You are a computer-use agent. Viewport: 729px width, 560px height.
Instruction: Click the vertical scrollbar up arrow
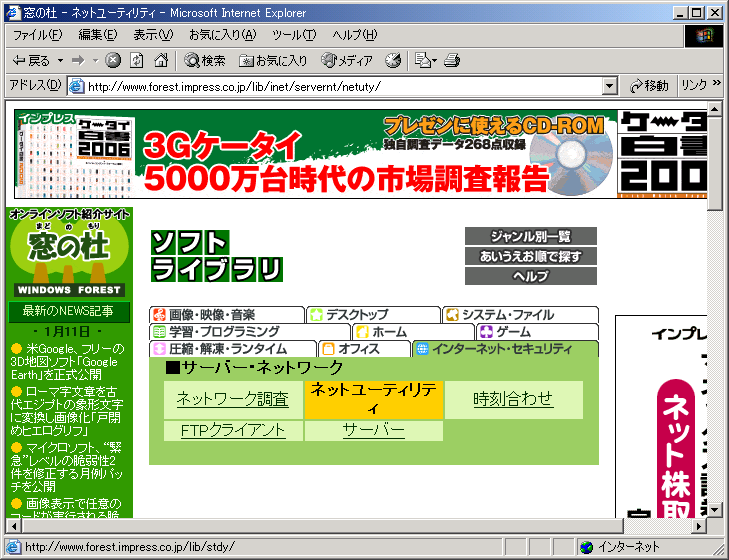point(715,109)
